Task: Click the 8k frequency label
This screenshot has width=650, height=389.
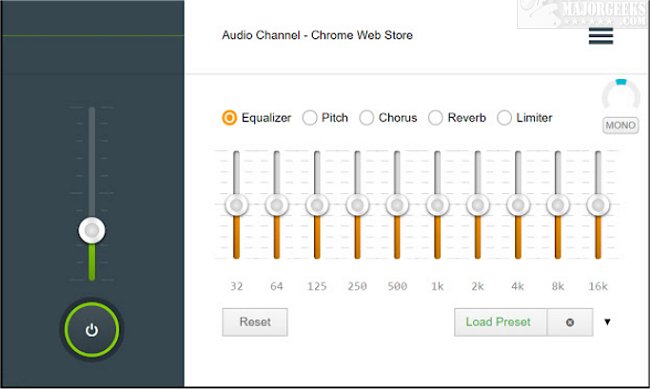Action: [558, 286]
